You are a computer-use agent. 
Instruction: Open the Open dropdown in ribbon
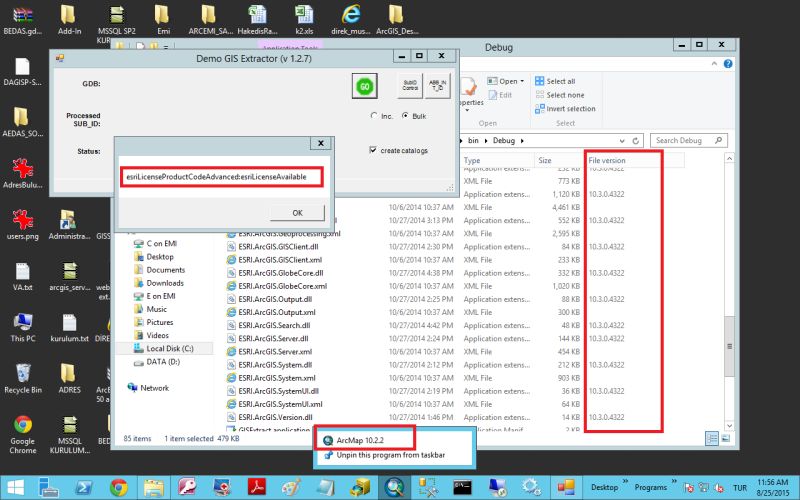(506, 81)
